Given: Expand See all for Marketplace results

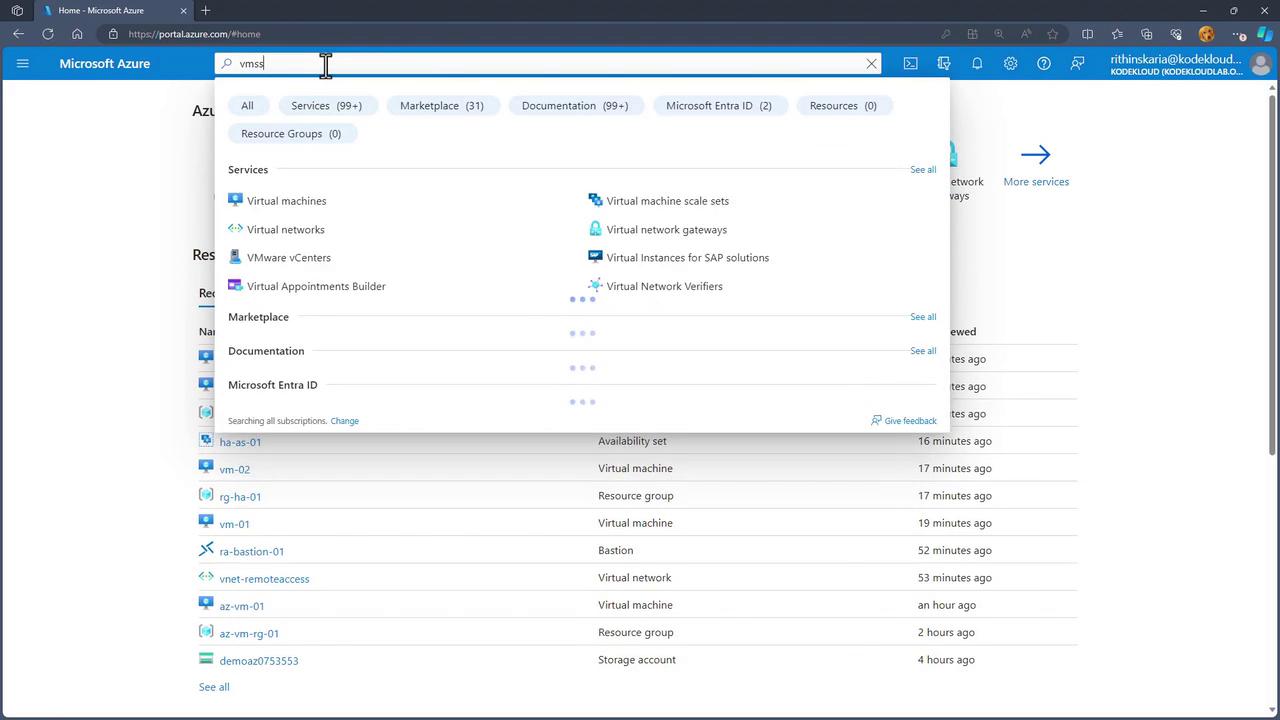Looking at the screenshot, I should coord(922,317).
